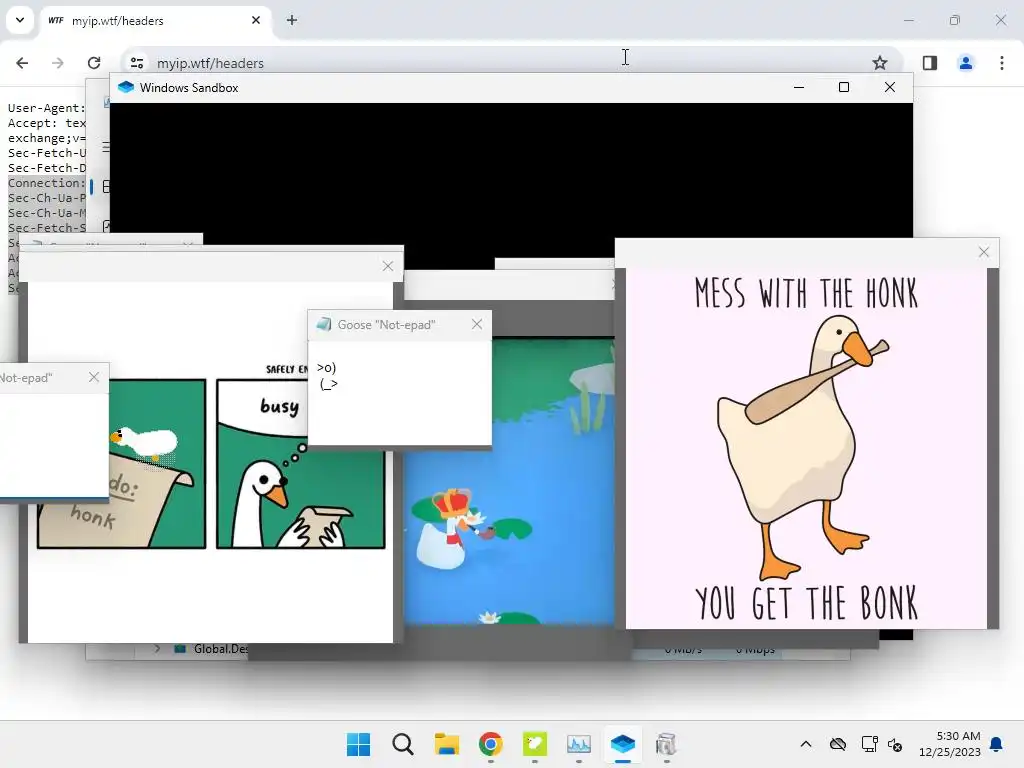Viewport: 1024px width, 768px height.
Task: Open Chrome's tab search dropdown
Action: coord(20,20)
